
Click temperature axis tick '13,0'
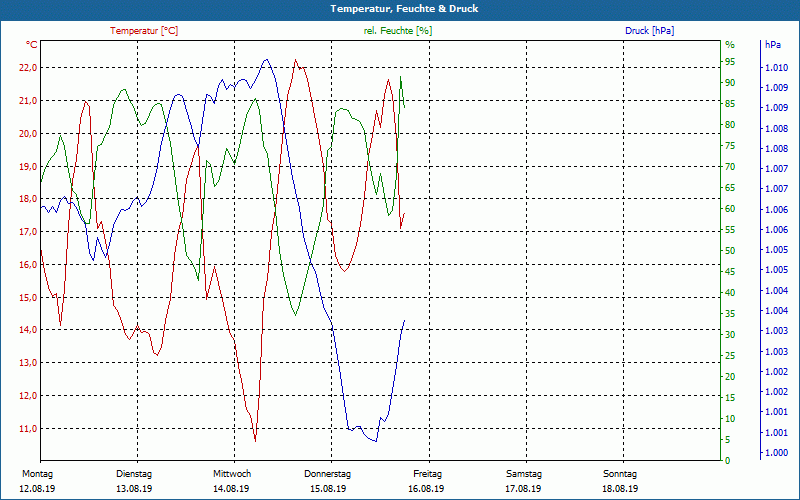(x=29, y=363)
